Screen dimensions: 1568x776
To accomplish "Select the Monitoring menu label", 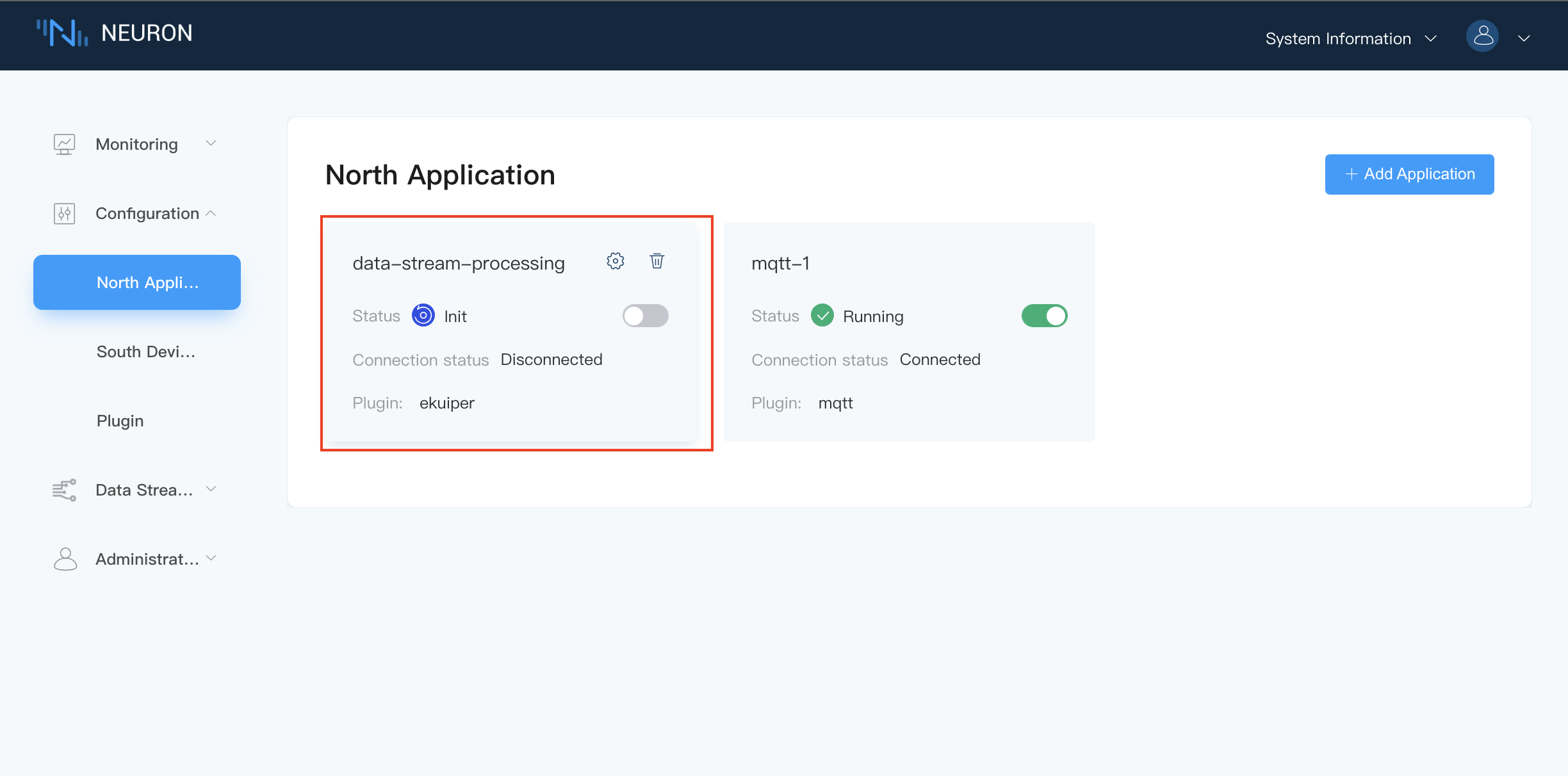I will (x=136, y=144).
